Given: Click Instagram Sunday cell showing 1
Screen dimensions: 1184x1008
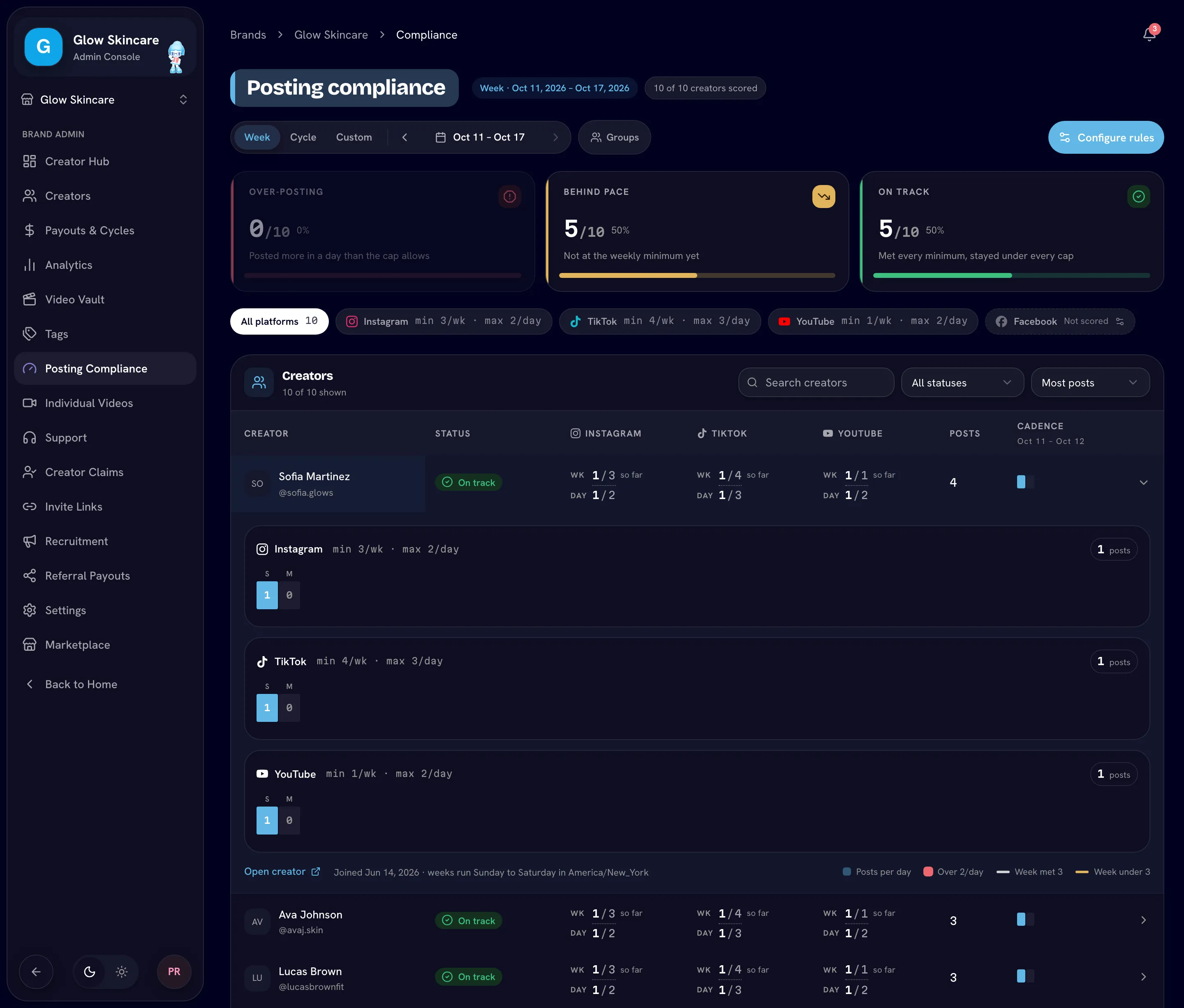Looking at the screenshot, I should [x=267, y=595].
